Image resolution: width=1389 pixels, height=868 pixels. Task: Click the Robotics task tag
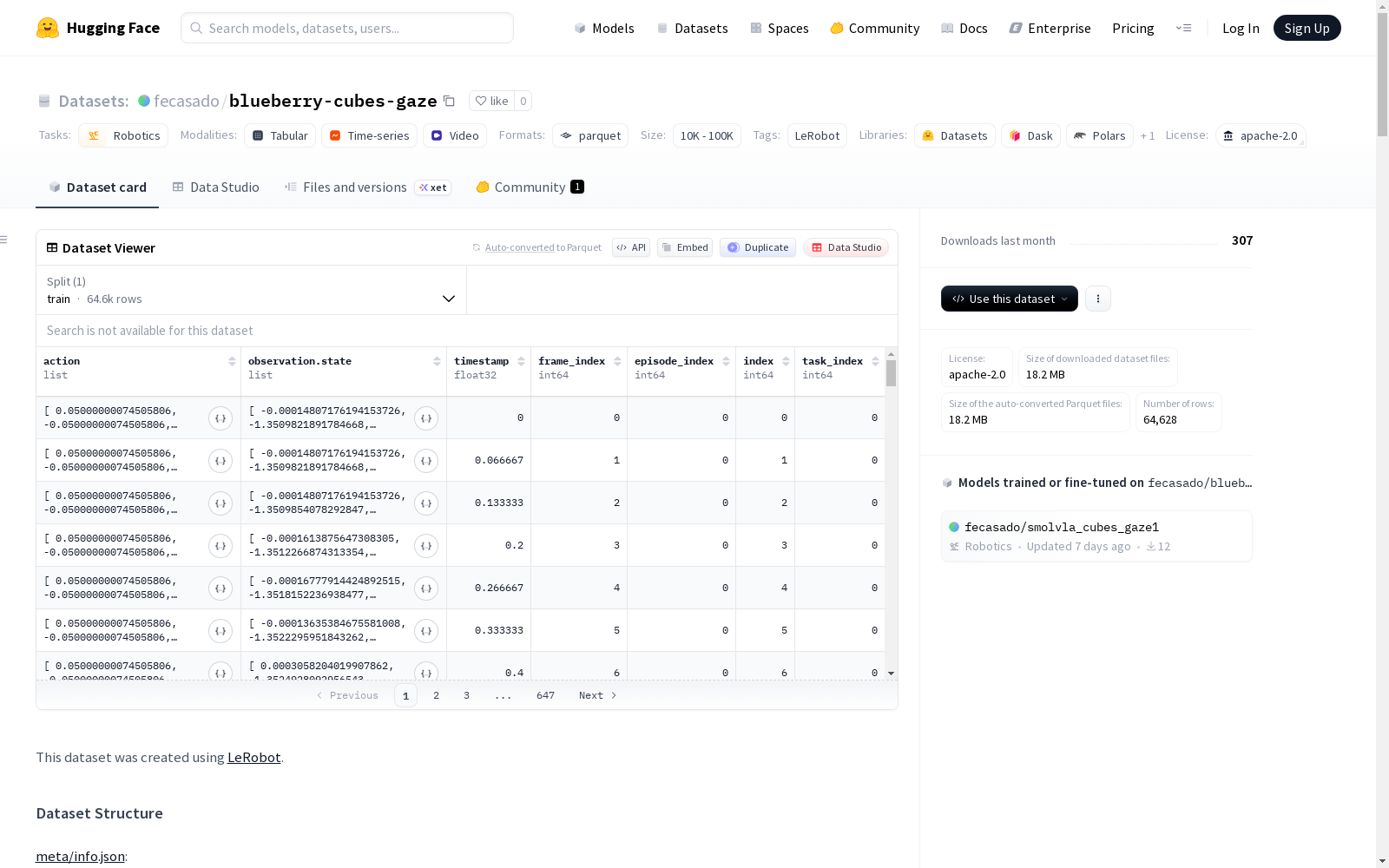123,135
